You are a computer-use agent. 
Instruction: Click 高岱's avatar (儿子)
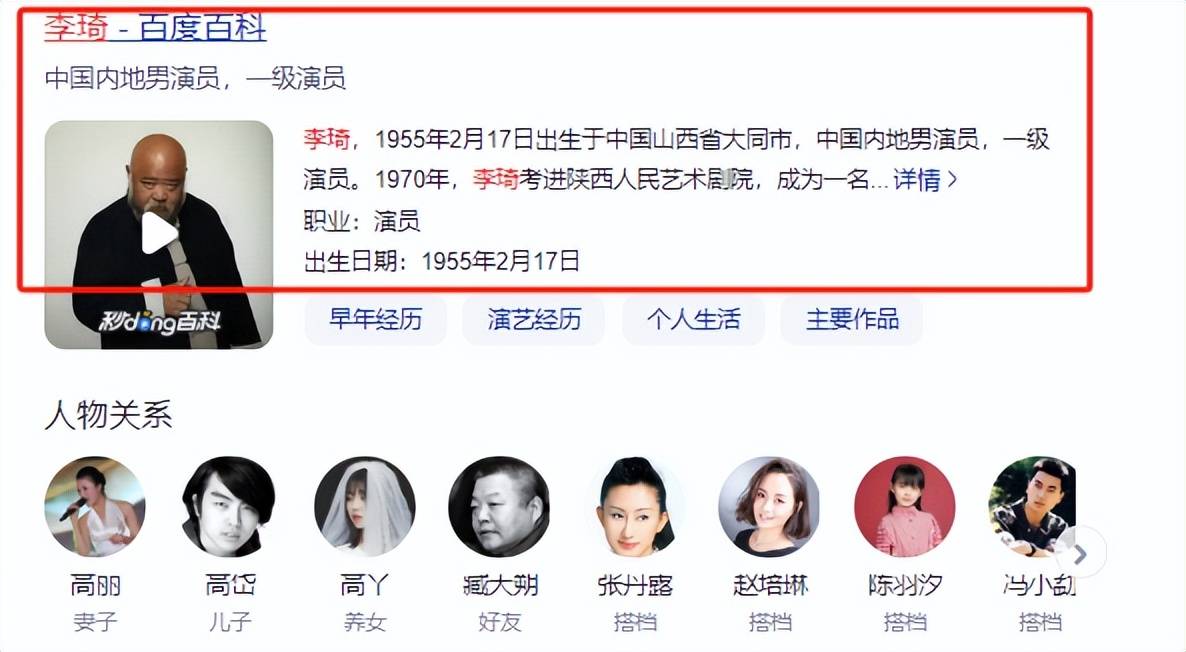coord(229,507)
